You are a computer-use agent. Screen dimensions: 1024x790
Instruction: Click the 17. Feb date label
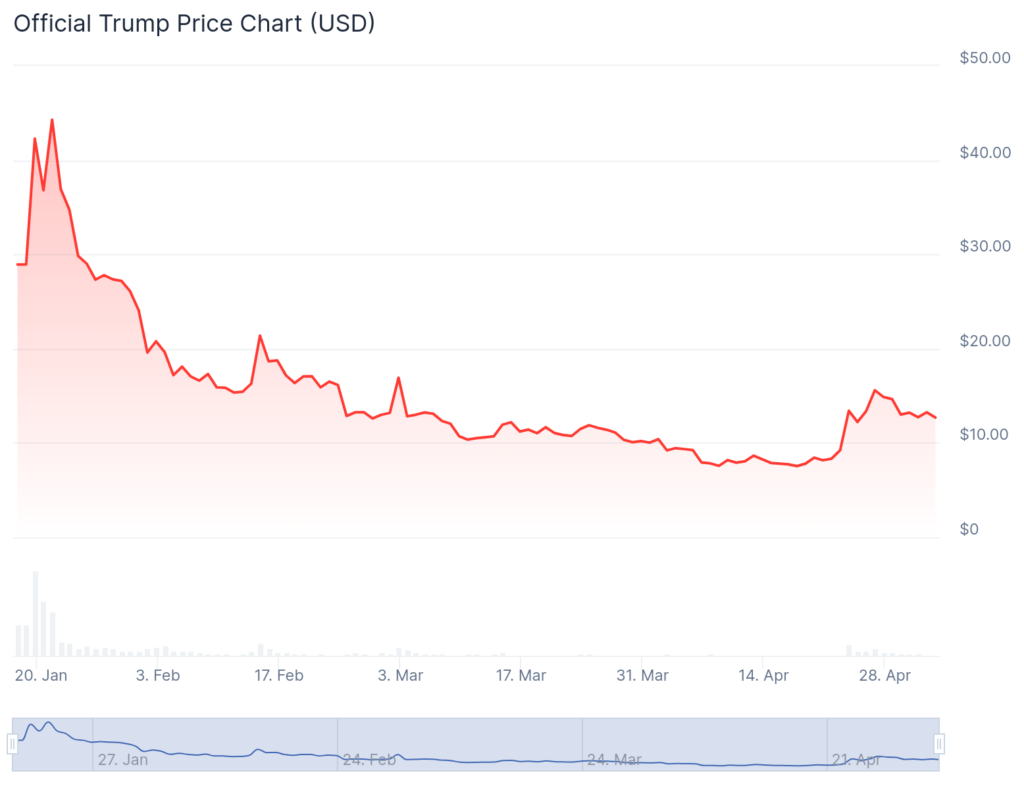click(279, 675)
